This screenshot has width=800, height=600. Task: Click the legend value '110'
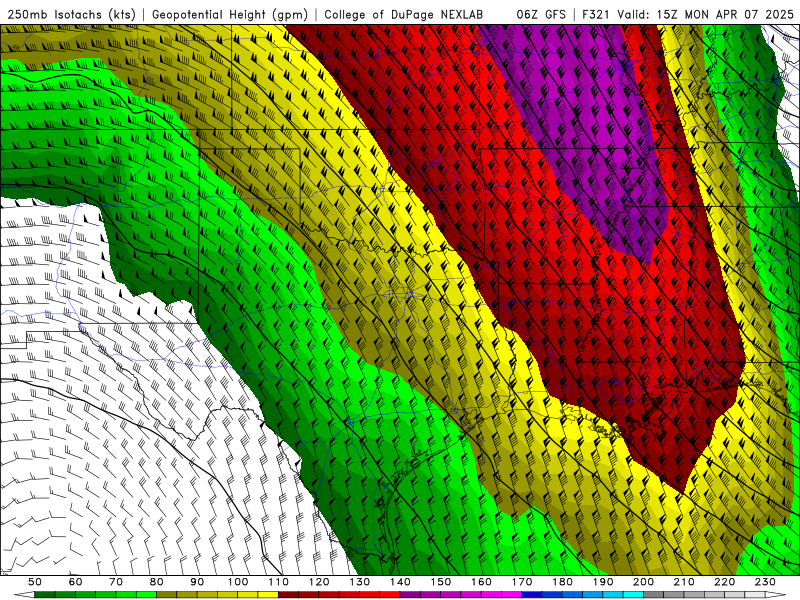pyautogui.click(x=279, y=582)
